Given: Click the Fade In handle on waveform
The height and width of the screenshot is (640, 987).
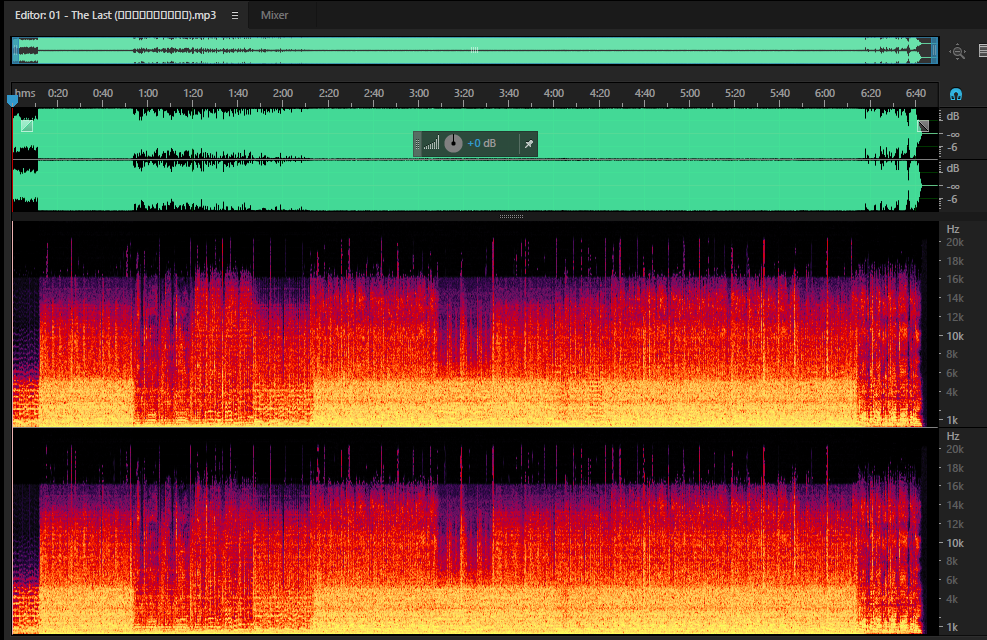Looking at the screenshot, I should click(x=26, y=126).
